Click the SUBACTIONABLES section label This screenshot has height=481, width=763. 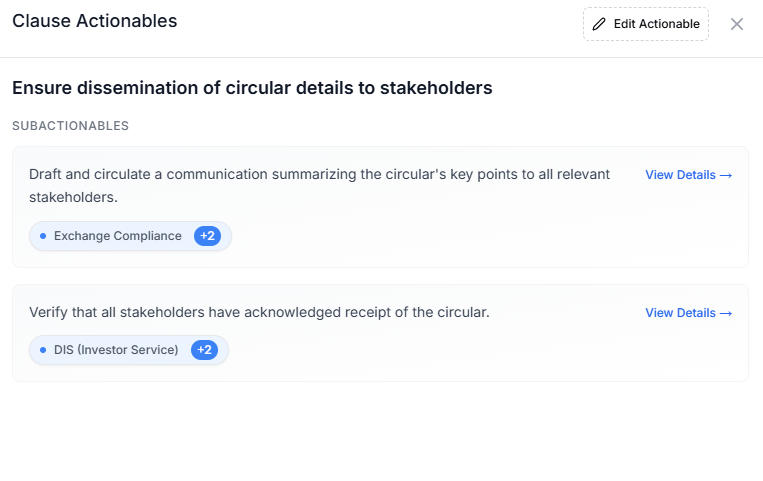click(x=70, y=126)
